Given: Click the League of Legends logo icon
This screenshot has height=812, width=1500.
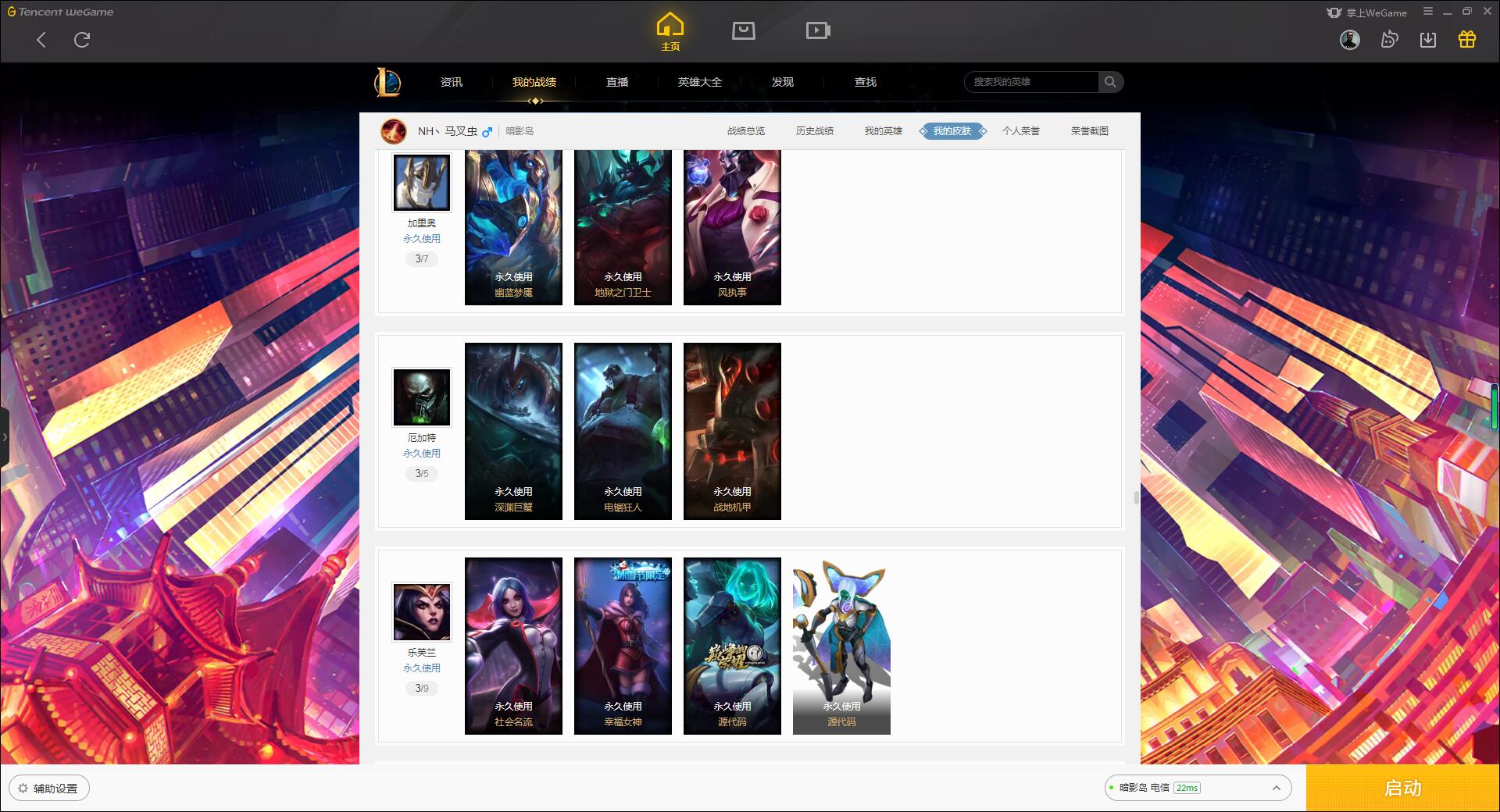Looking at the screenshot, I should (388, 82).
